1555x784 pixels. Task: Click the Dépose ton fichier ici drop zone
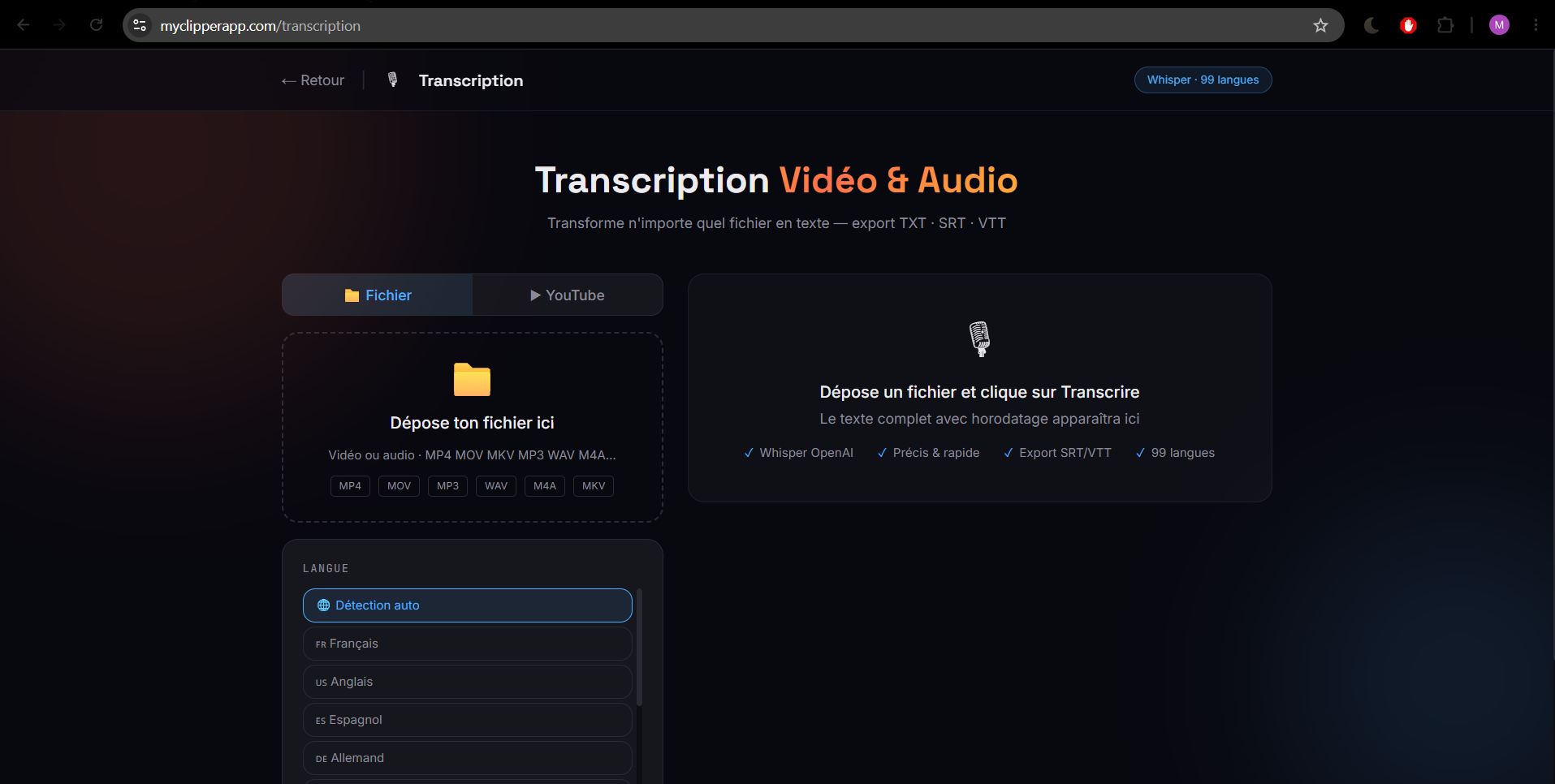(473, 427)
